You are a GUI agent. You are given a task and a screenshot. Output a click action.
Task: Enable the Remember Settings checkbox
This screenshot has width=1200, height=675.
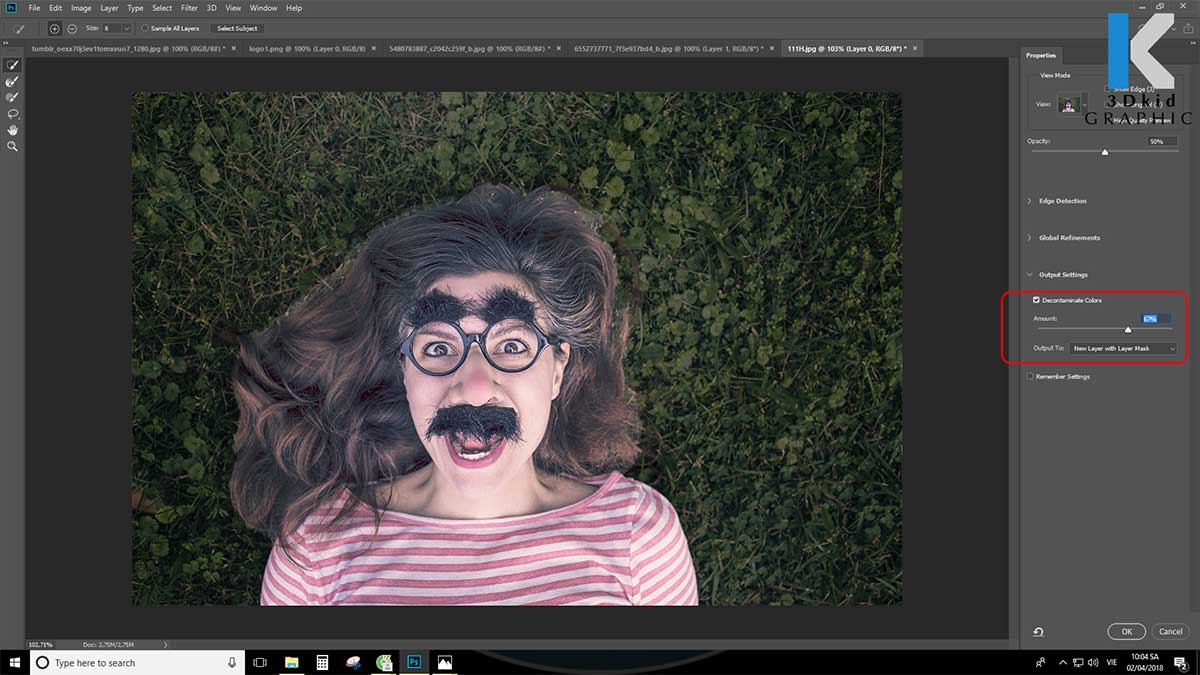[1031, 376]
